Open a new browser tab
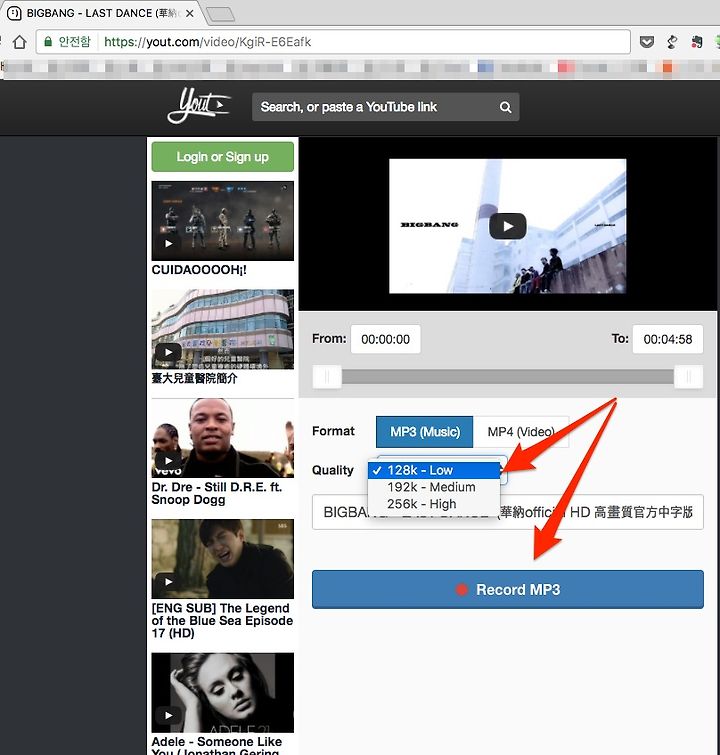This screenshot has height=755, width=720. (221, 14)
